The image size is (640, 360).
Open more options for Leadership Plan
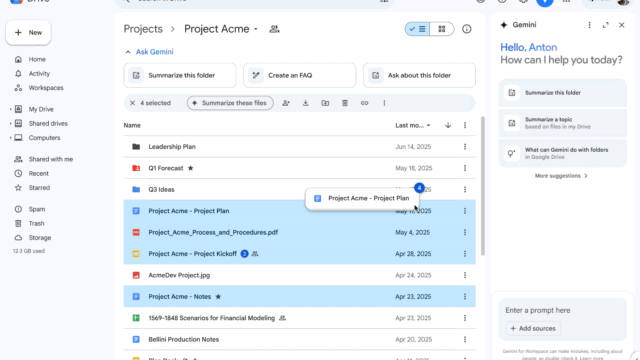tap(465, 147)
